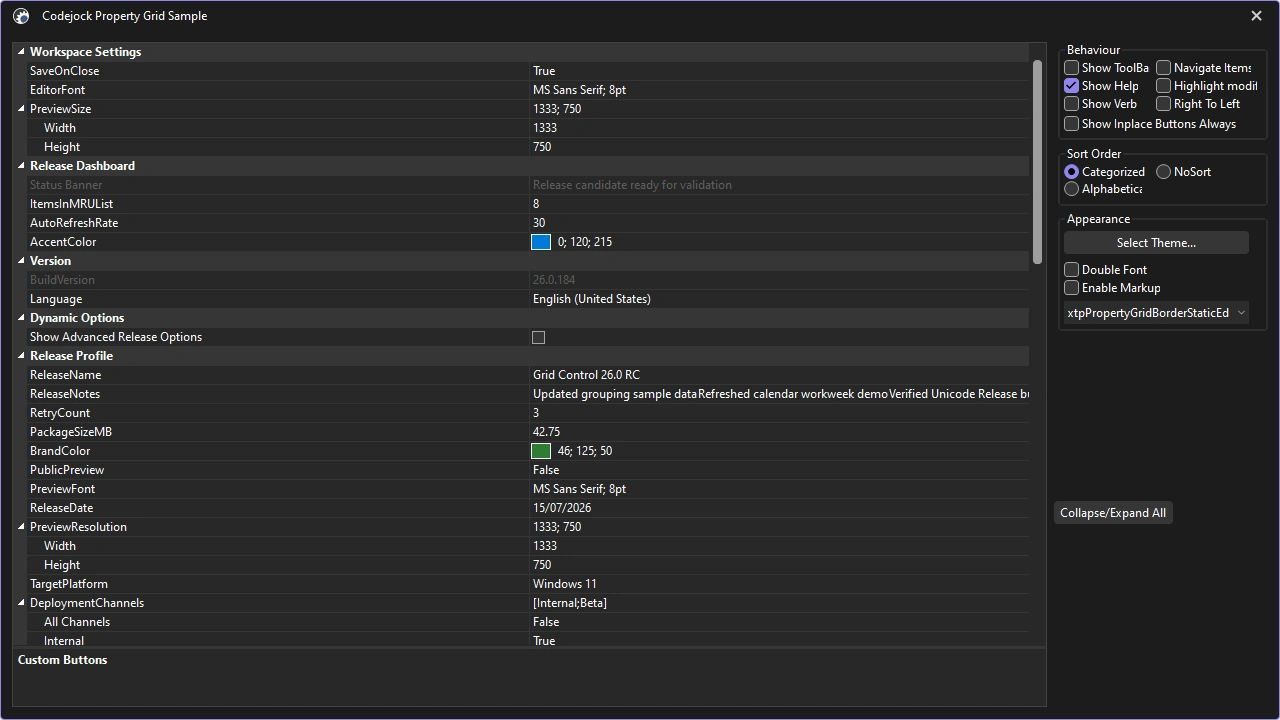1280x720 pixels.
Task: Click the ItemsInMRUList value 8
Action: coord(536,204)
